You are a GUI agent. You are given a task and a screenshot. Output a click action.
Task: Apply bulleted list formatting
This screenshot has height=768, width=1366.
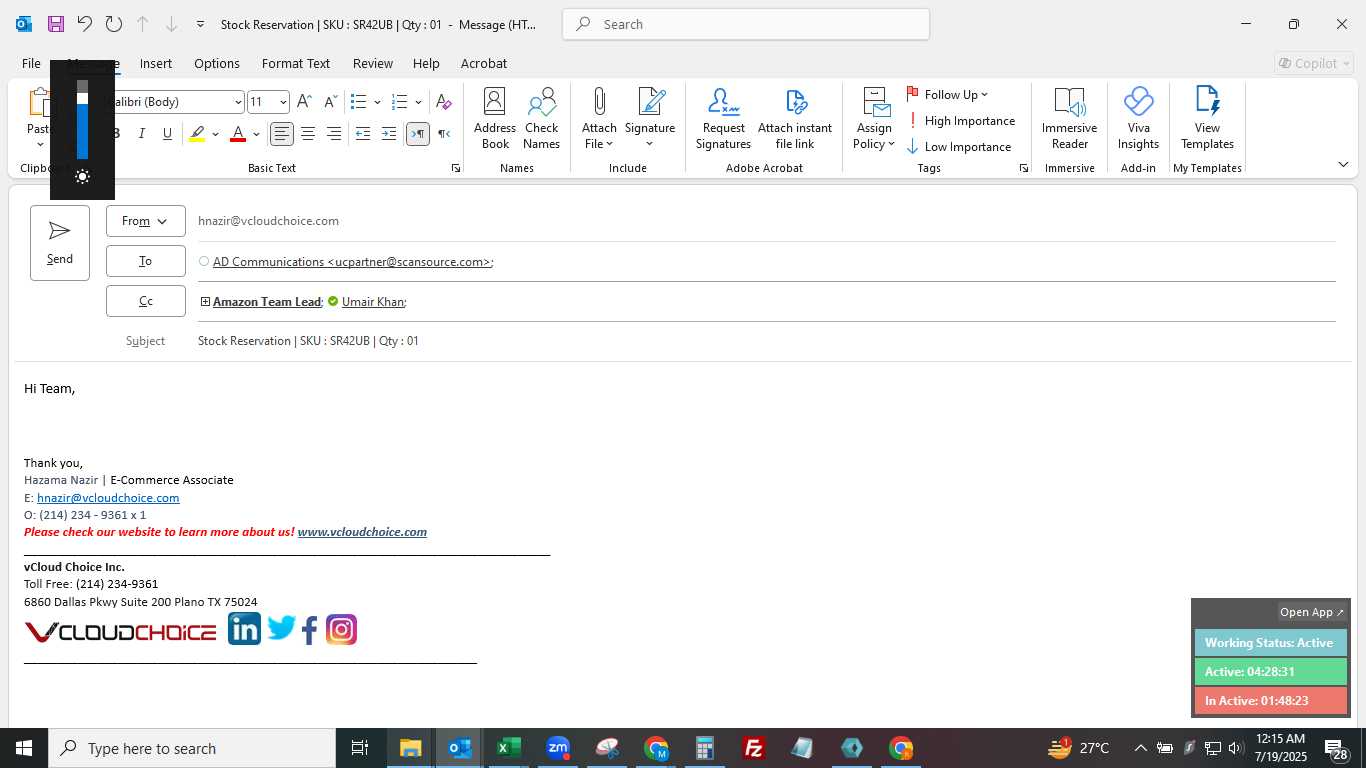pos(359,102)
